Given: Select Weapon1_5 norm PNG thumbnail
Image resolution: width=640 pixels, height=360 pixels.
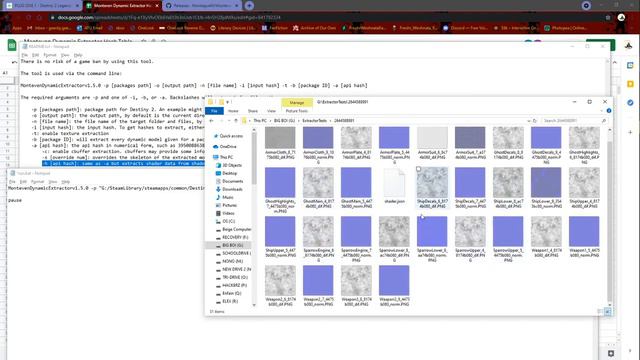Looking at the screenshot, I should [584, 237].
